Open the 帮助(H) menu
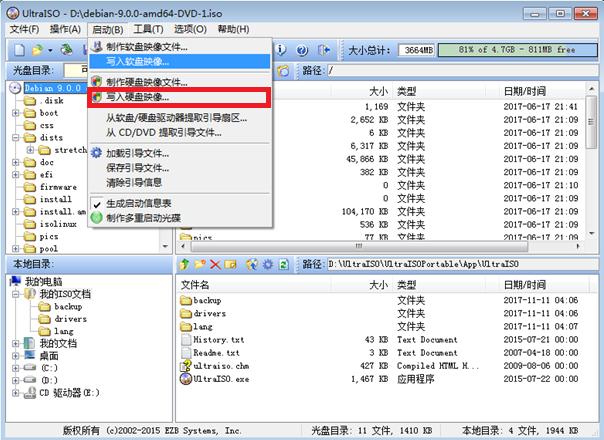 (x=233, y=29)
